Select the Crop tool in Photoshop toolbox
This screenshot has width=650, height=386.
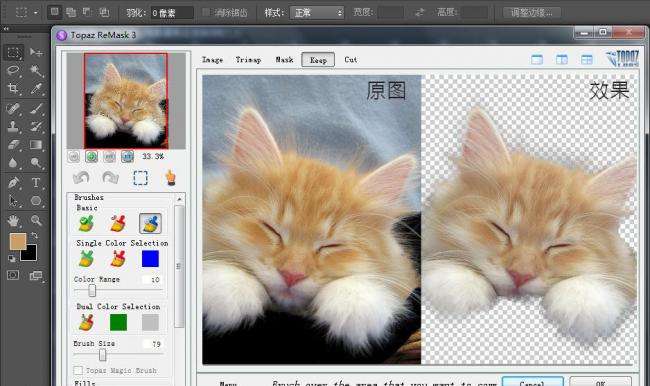[x=14, y=88]
